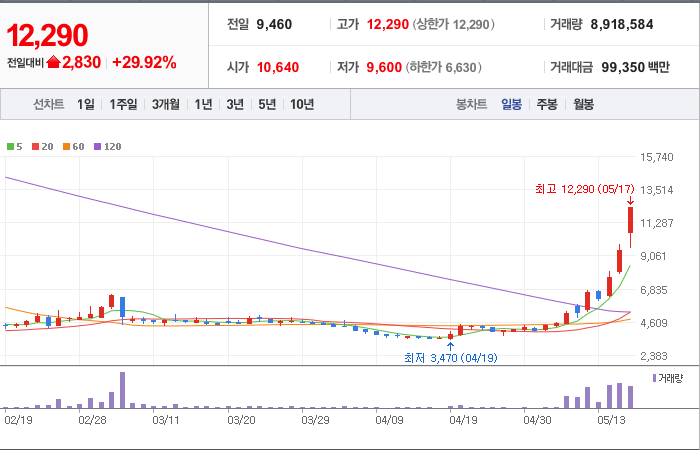Click the large current price 12,290
The image size is (700, 450).
click(x=47, y=35)
